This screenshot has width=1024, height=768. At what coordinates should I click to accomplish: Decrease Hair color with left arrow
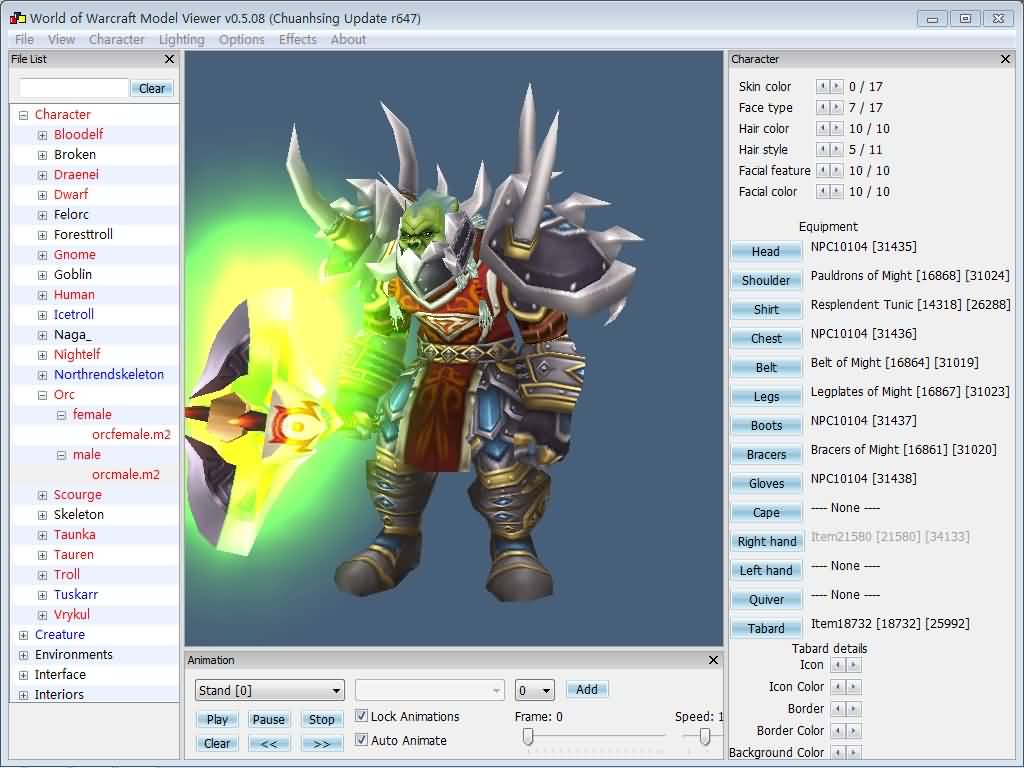click(x=823, y=128)
